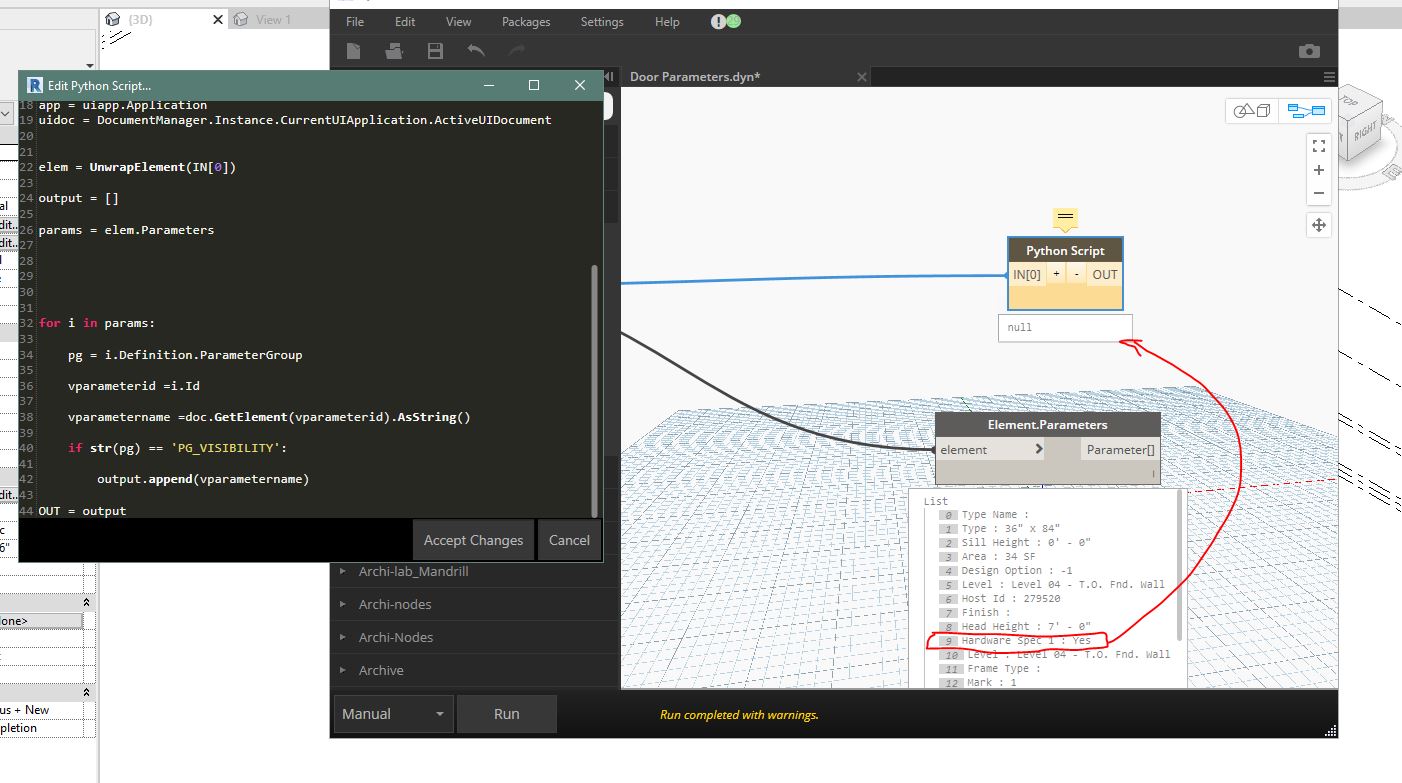
Task: Click the IN[0] port of Python Script
Action: coord(1027,274)
